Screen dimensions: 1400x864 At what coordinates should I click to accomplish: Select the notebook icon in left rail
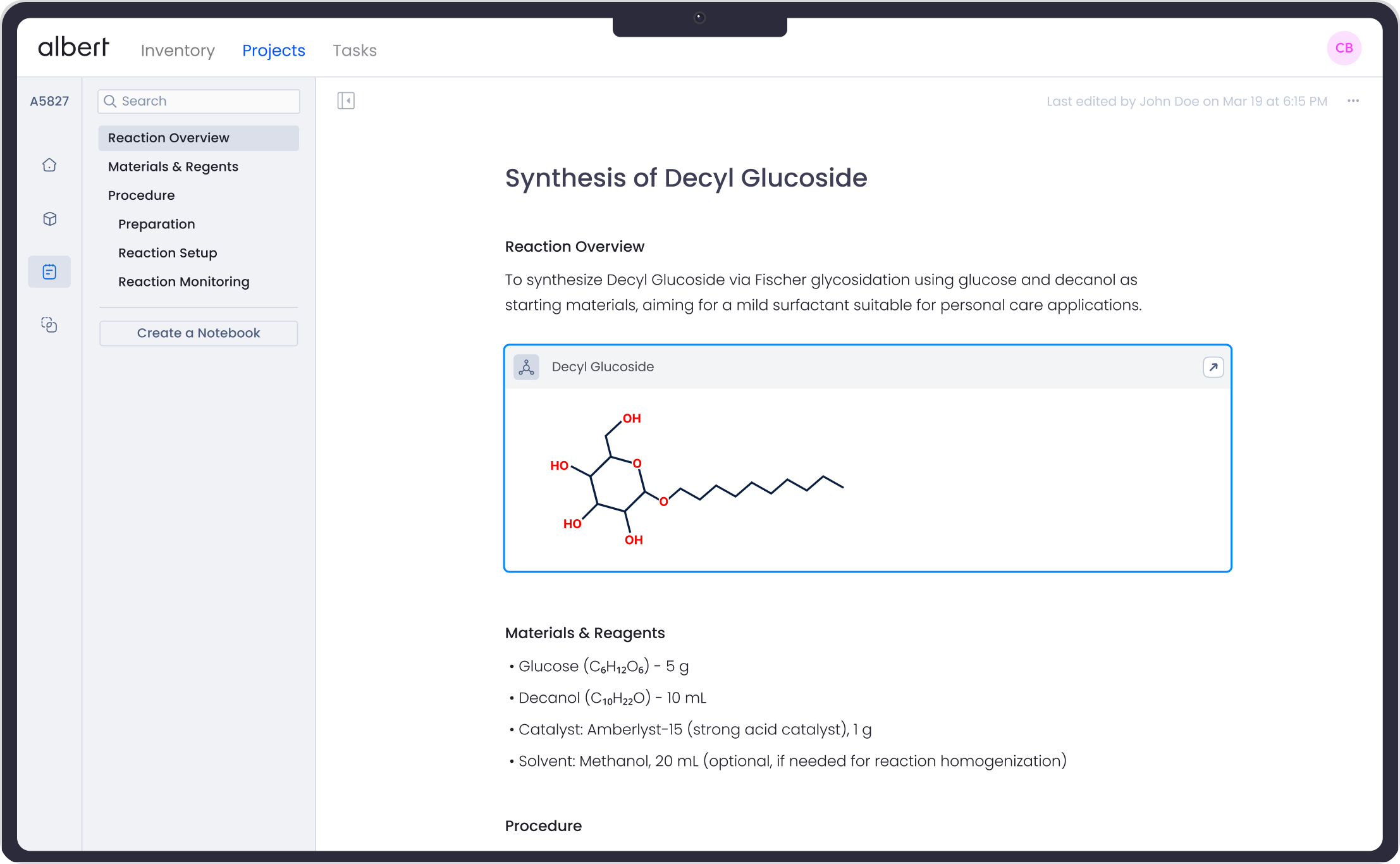tap(49, 272)
